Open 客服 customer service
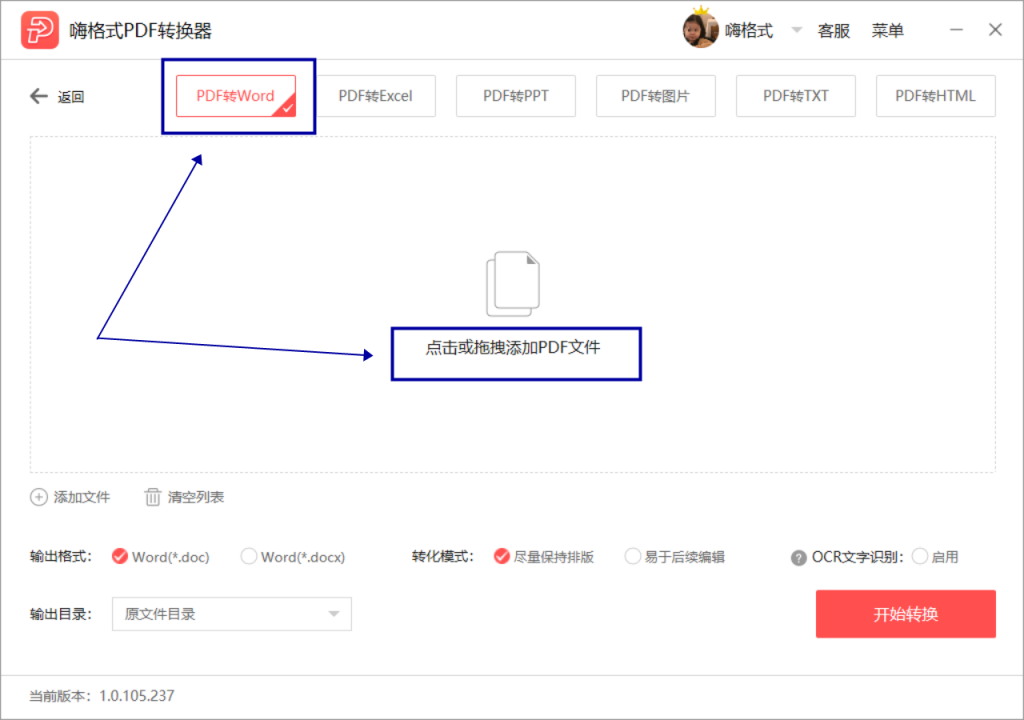This screenshot has width=1024, height=720. (x=834, y=31)
